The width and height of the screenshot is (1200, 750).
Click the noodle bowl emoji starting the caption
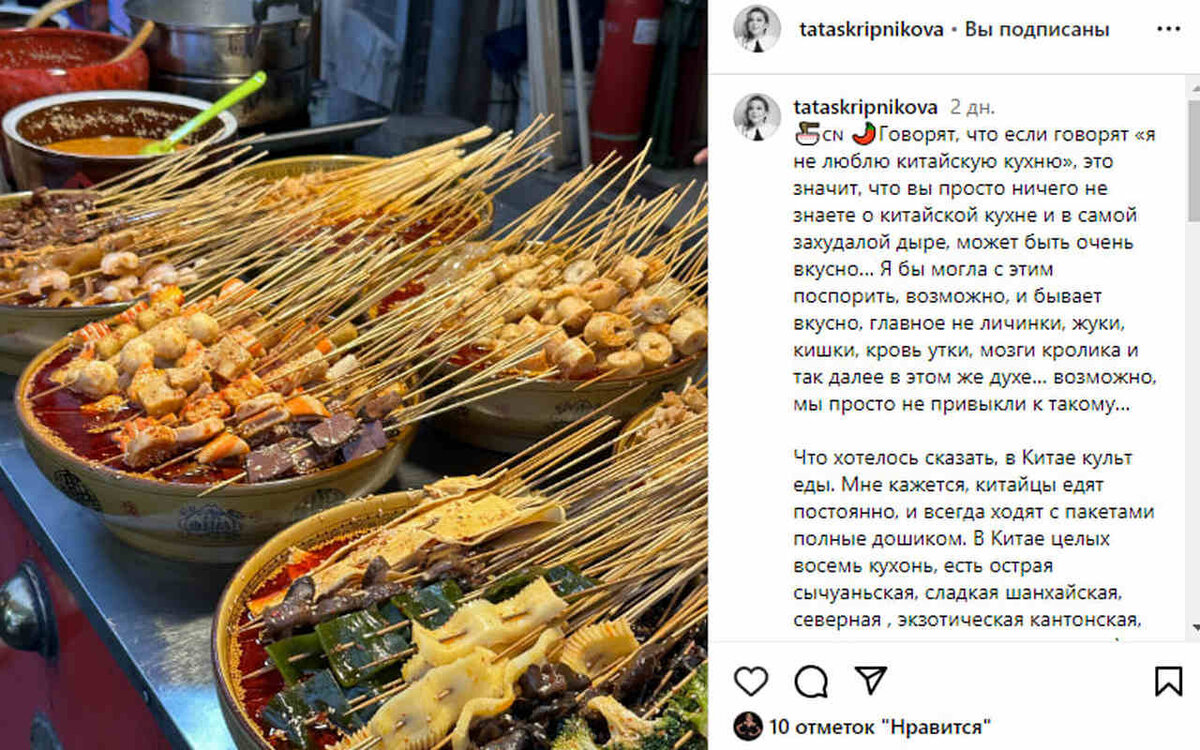click(x=806, y=133)
